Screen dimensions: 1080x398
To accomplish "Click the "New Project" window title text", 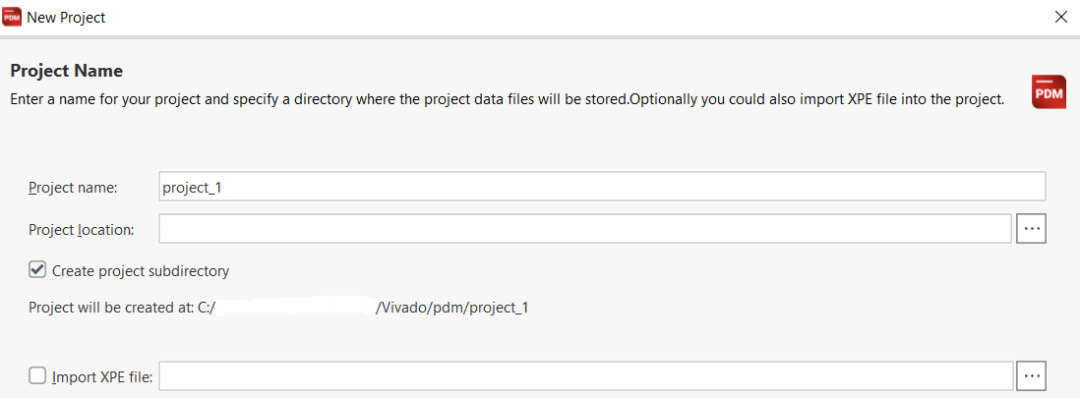I will pyautogui.click(x=66, y=17).
